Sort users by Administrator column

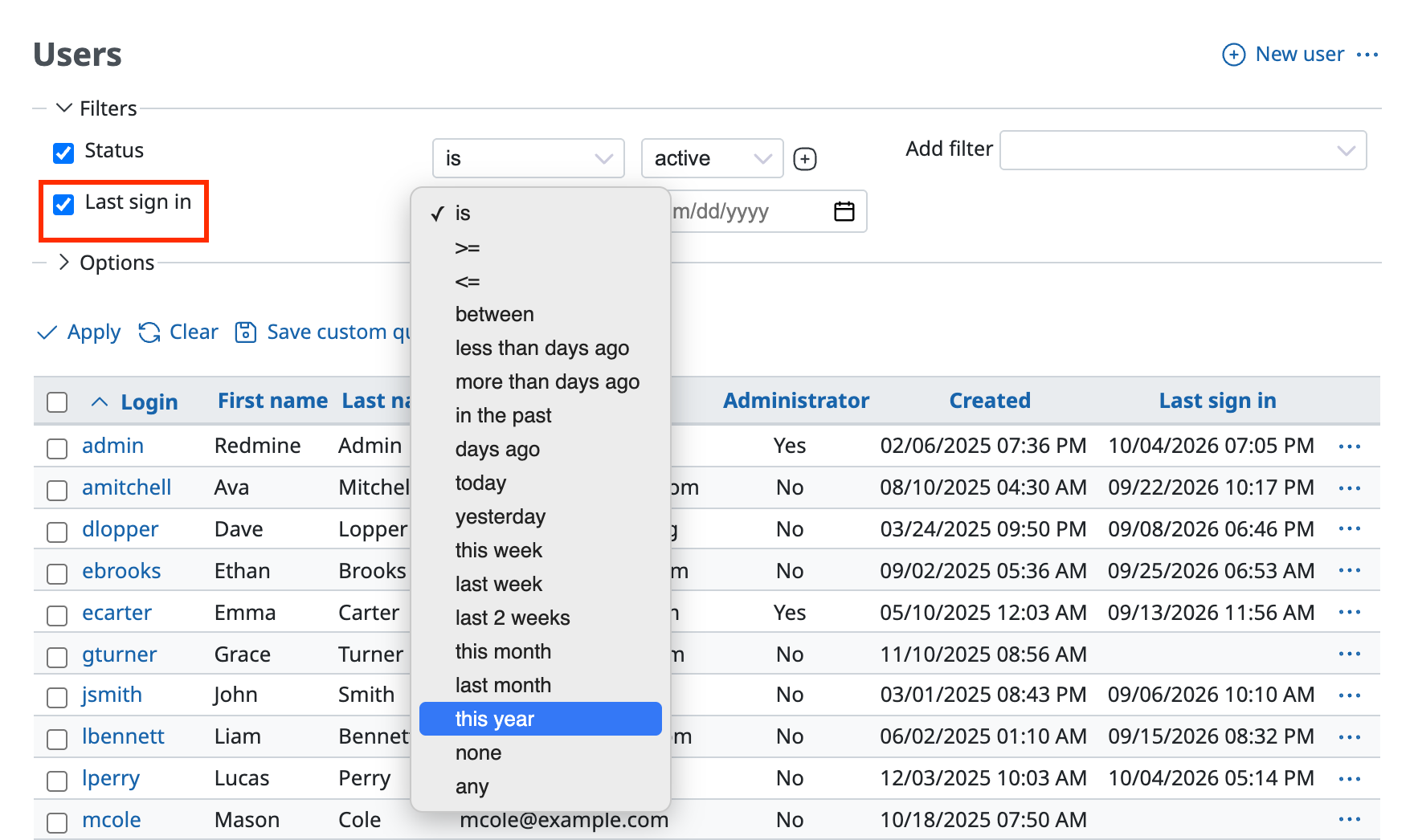(x=796, y=401)
